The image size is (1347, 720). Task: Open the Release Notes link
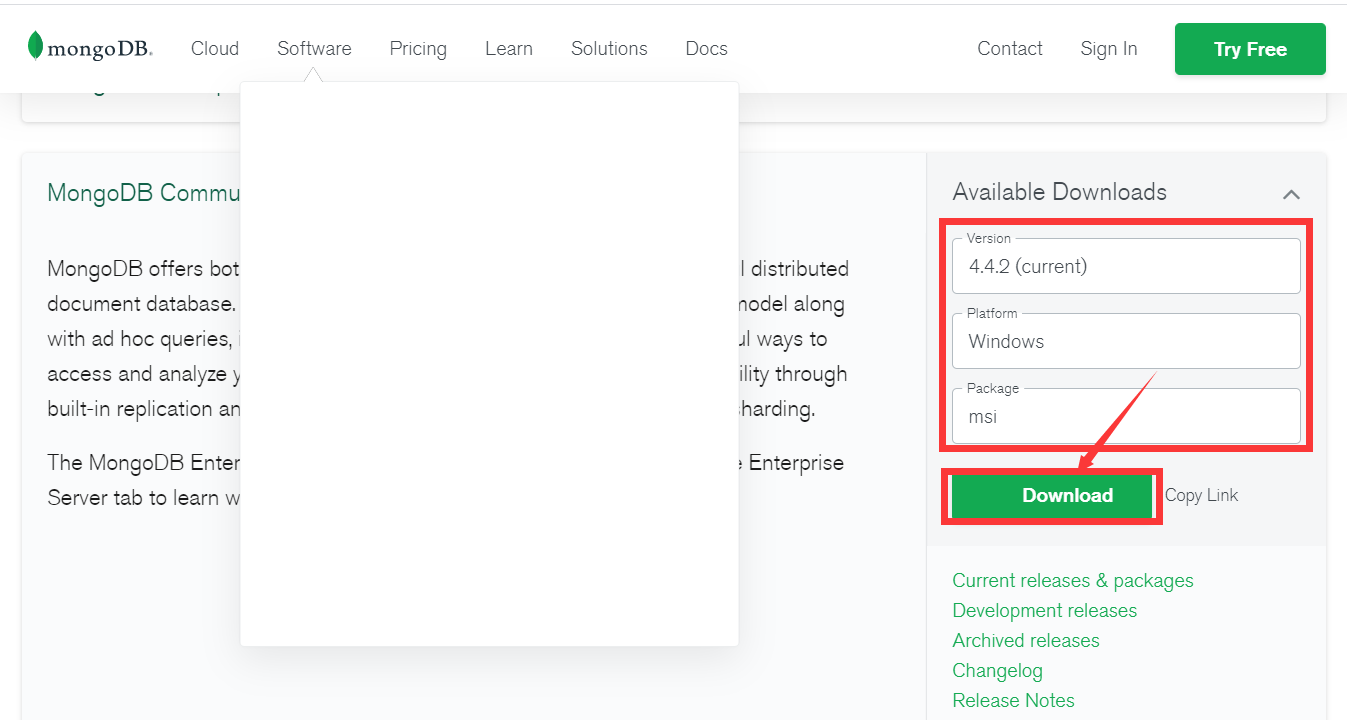coord(1014,701)
